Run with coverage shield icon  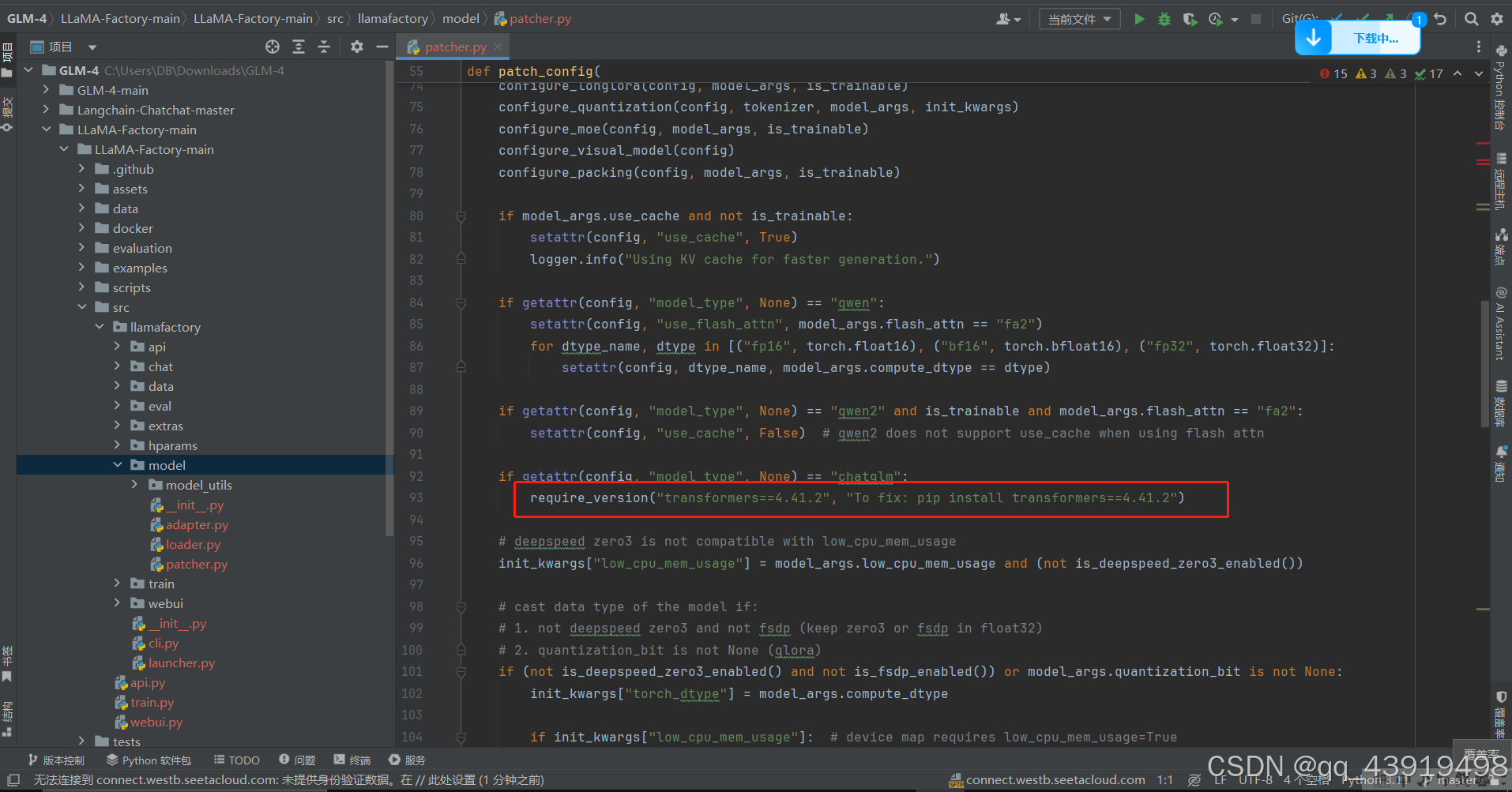point(1190,19)
